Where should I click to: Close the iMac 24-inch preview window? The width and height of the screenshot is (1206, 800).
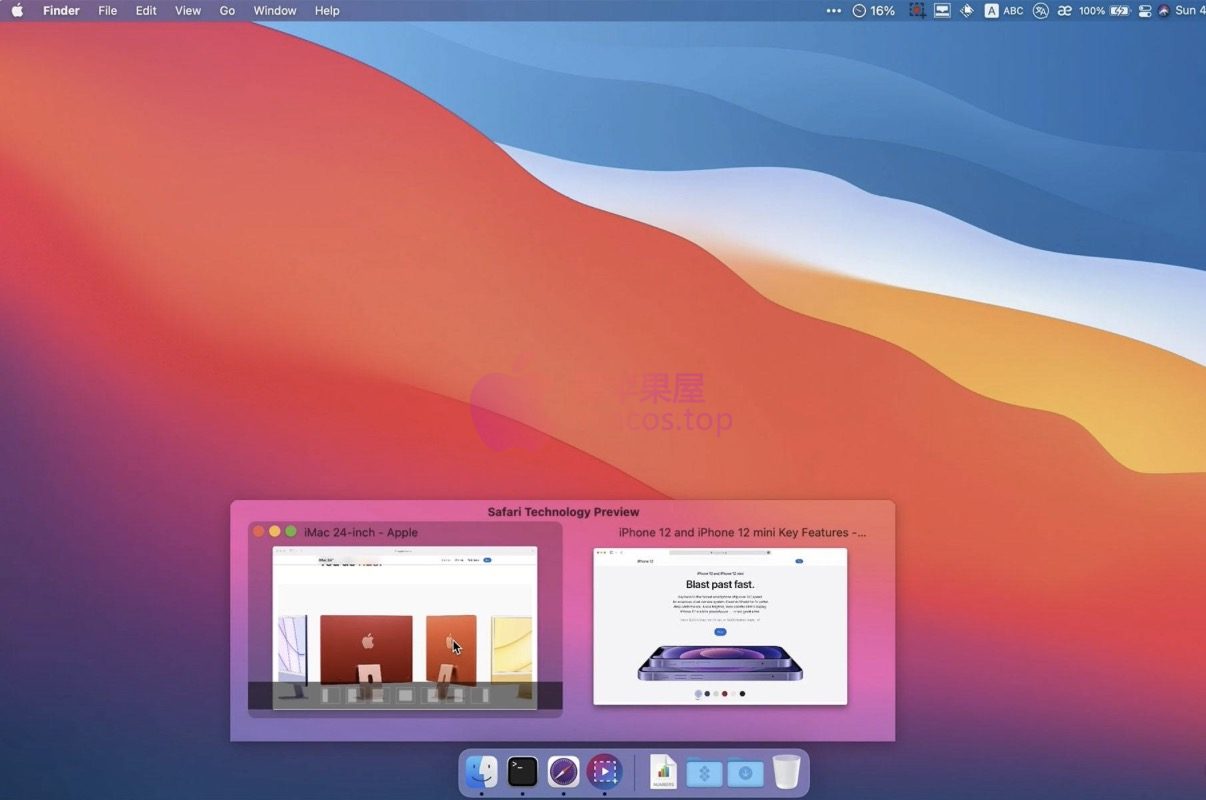point(258,532)
